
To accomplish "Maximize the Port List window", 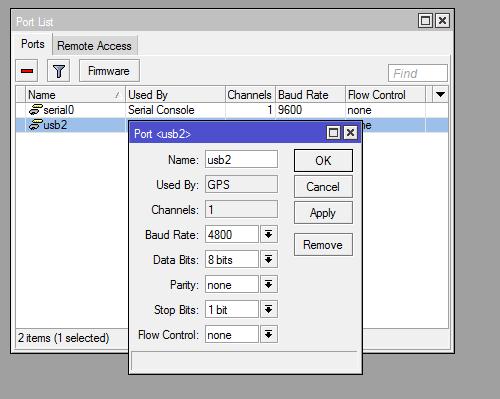I will click(x=426, y=21).
